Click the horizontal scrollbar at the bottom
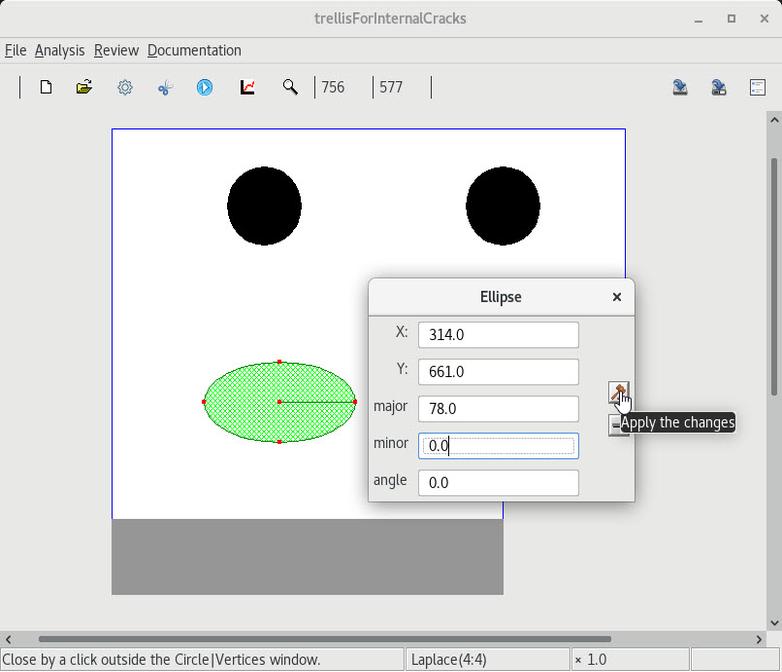This screenshot has width=782, height=672. tap(324, 639)
